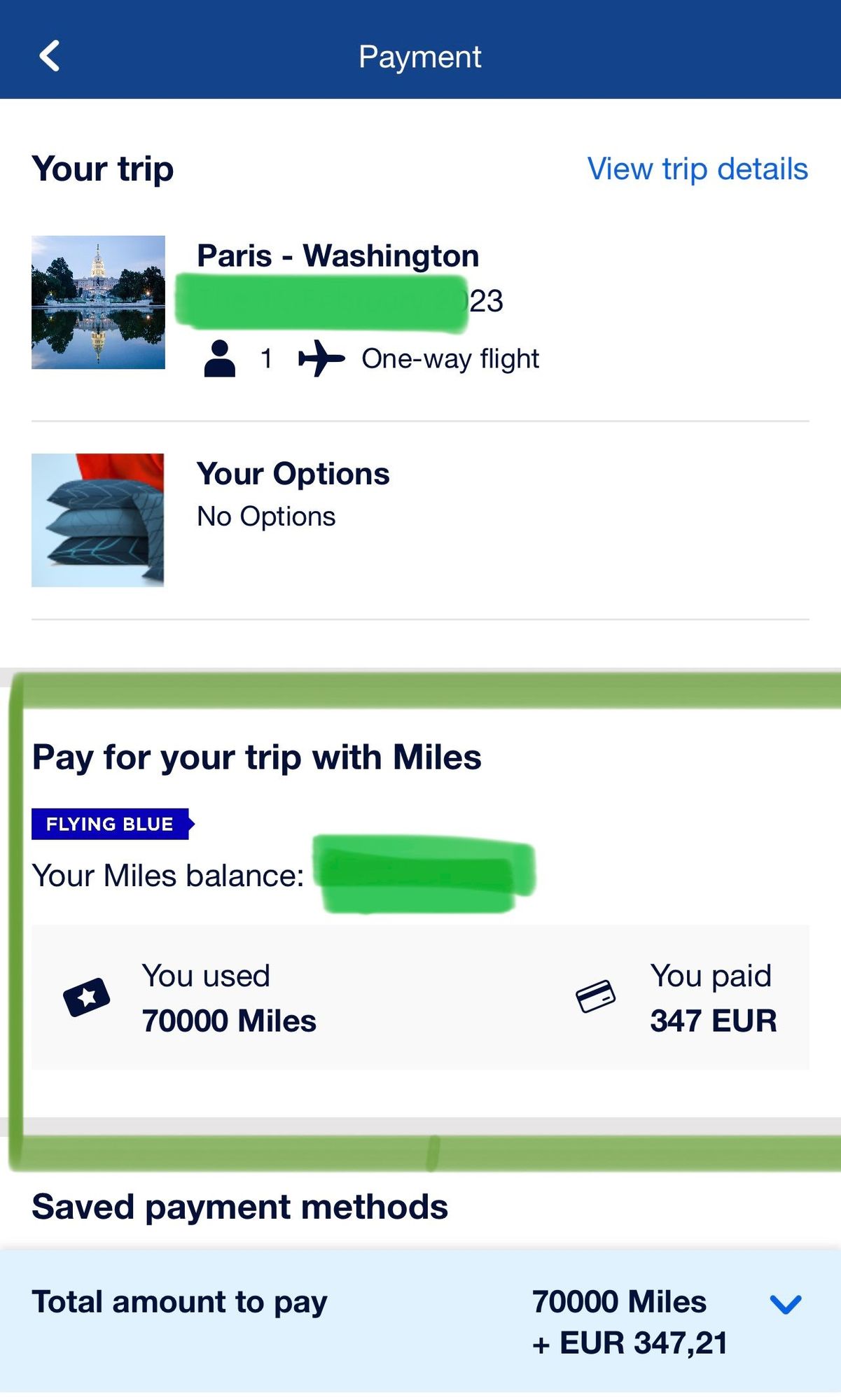
Task: Open the View trip details link
Action: 697,169
